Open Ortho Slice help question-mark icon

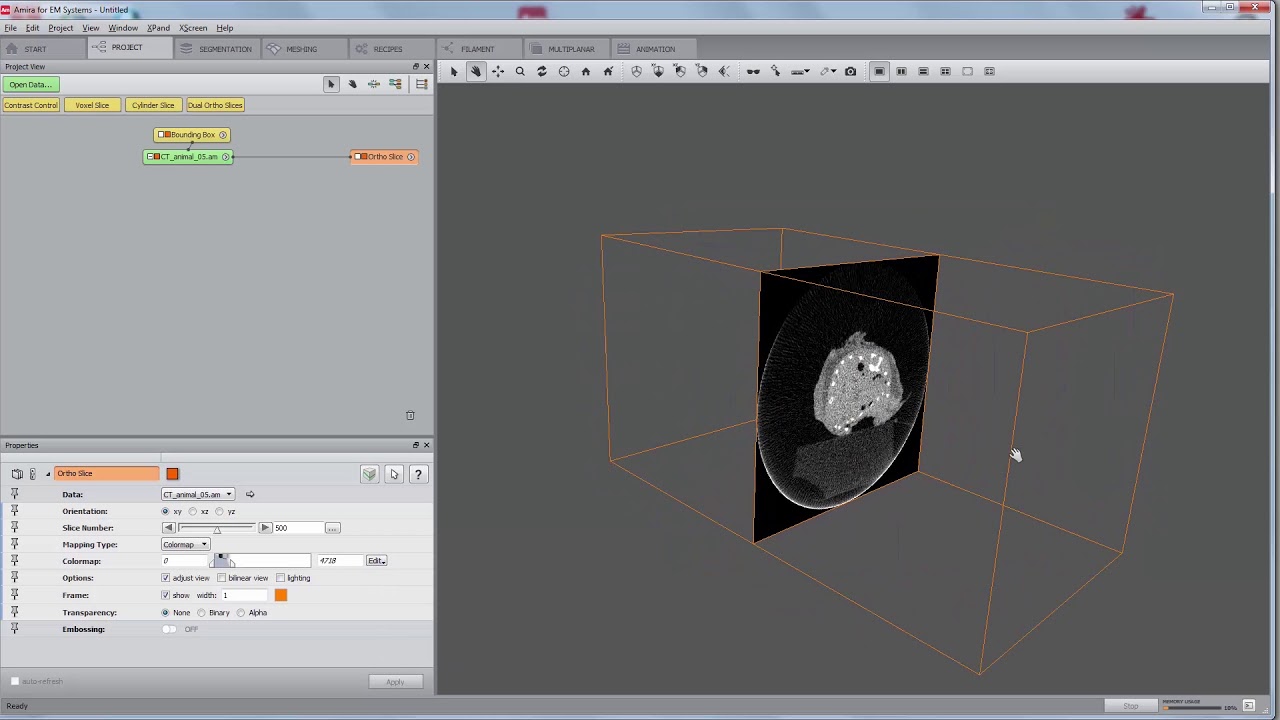coord(418,474)
